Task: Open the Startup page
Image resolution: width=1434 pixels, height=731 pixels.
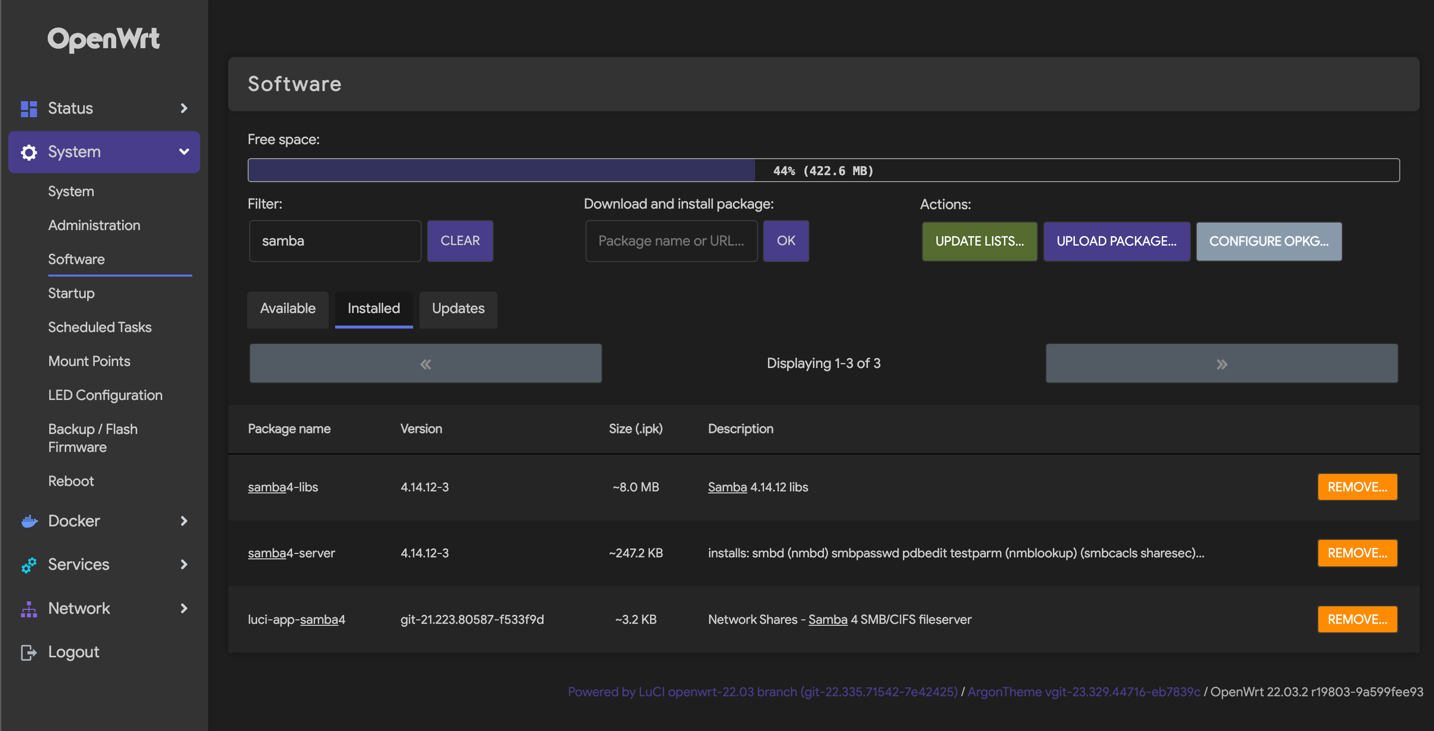Action: [71, 293]
